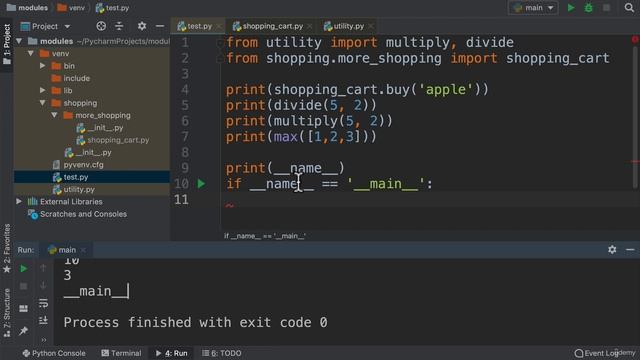
Task: Hide the Project panel with minus icon
Action: click(x=160, y=26)
